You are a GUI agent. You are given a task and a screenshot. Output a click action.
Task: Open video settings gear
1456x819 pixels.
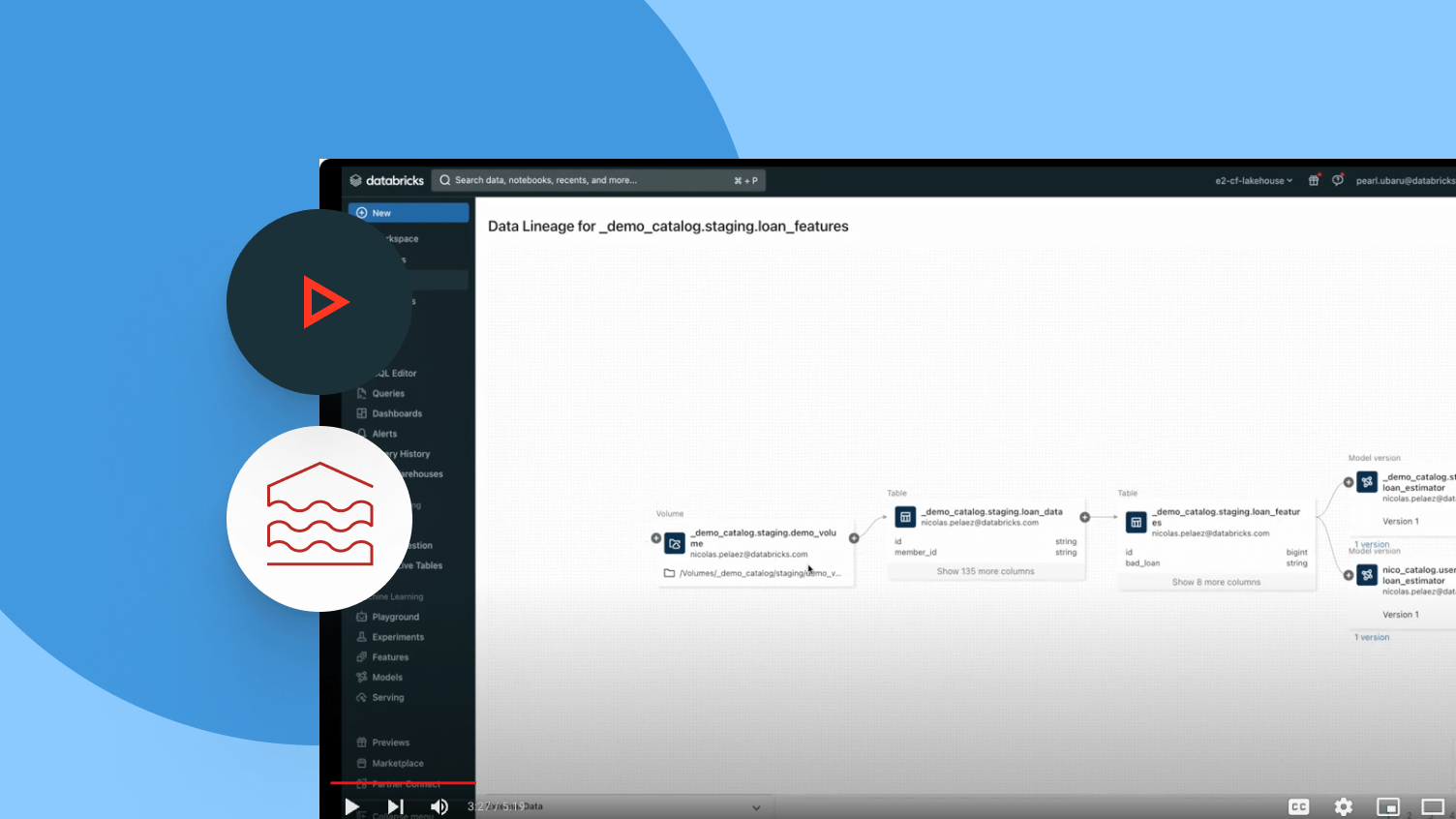pos(1343,806)
